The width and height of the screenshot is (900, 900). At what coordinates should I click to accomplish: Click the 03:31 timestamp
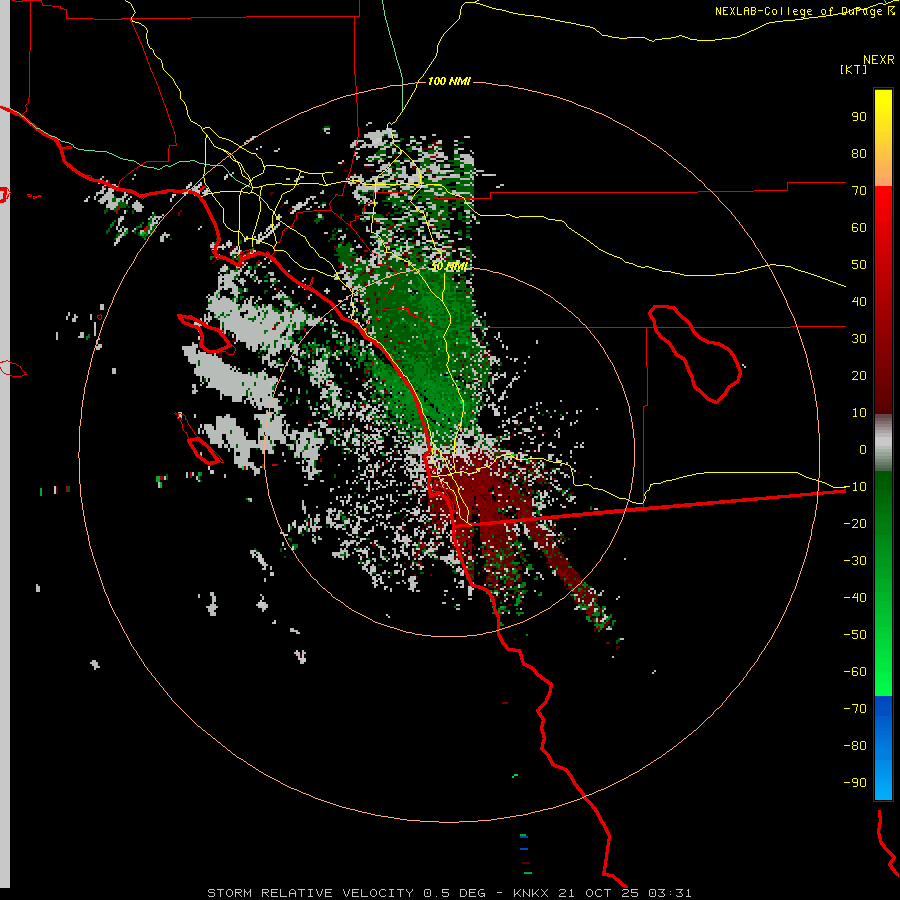670,893
